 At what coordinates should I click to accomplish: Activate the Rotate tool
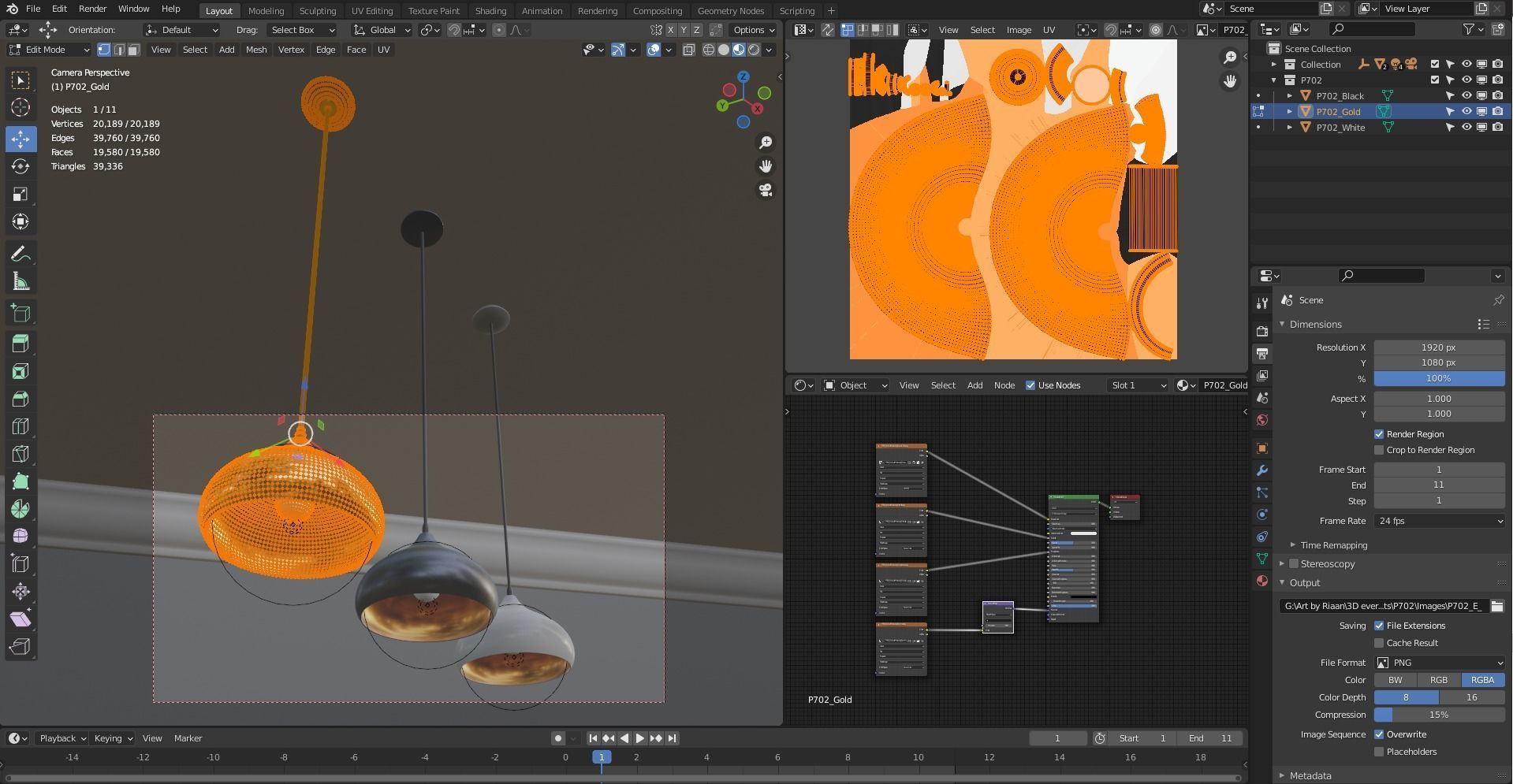[20, 166]
